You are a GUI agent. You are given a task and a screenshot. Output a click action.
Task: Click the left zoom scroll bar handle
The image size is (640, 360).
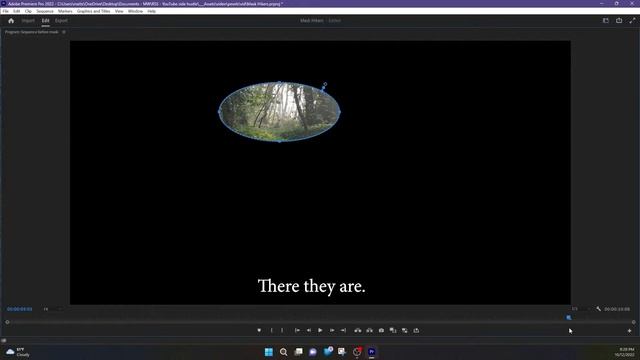(x=7, y=322)
